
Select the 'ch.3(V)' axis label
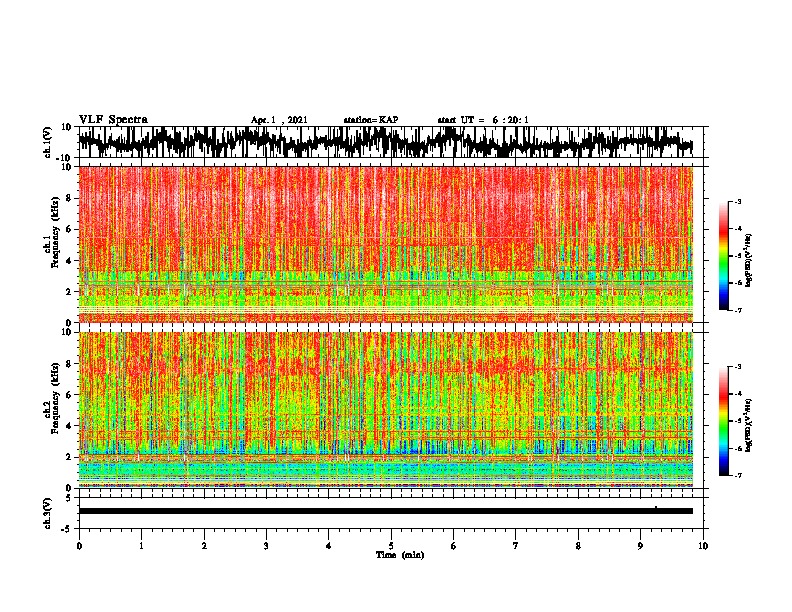coord(47,513)
